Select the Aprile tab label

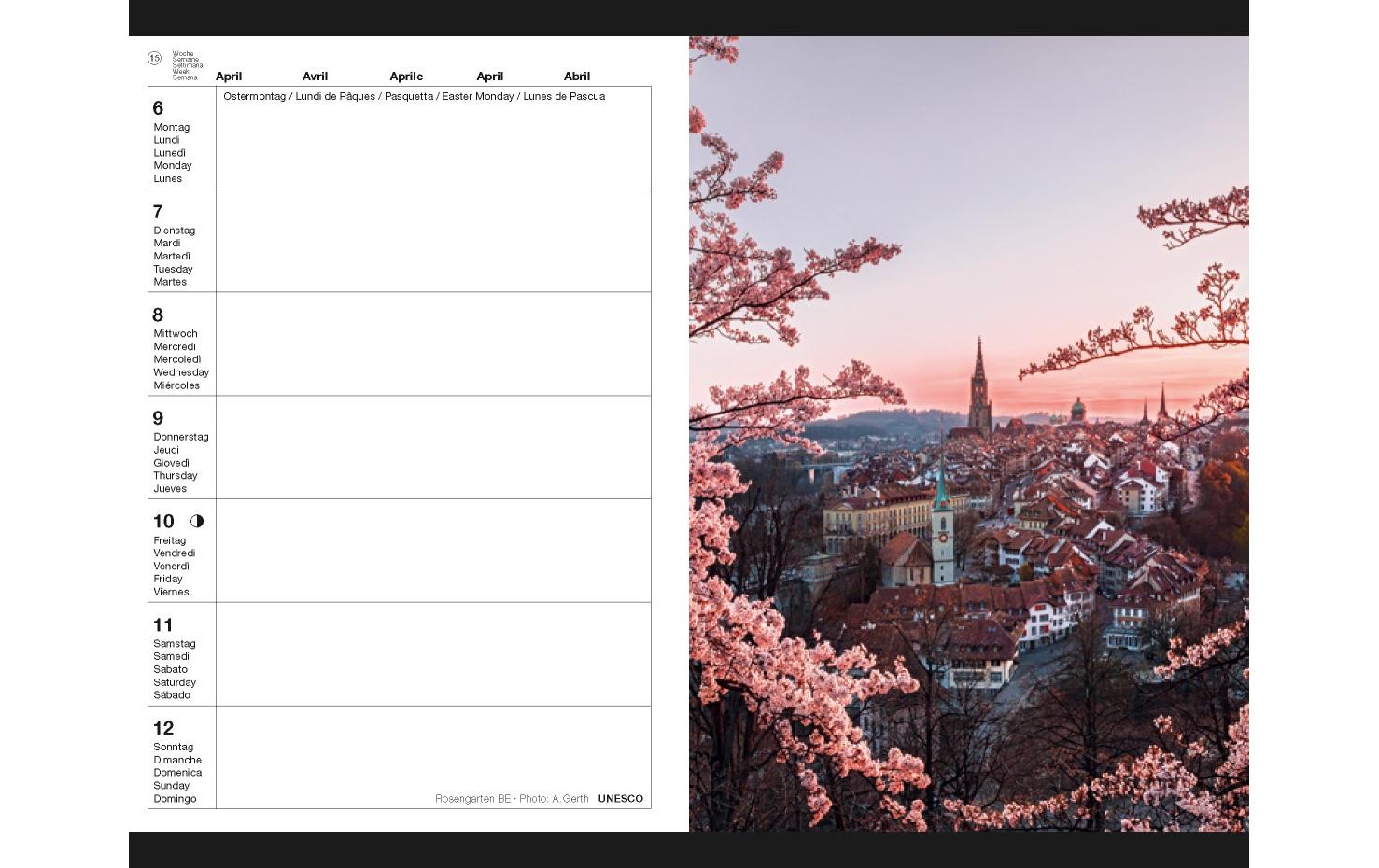click(x=406, y=77)
